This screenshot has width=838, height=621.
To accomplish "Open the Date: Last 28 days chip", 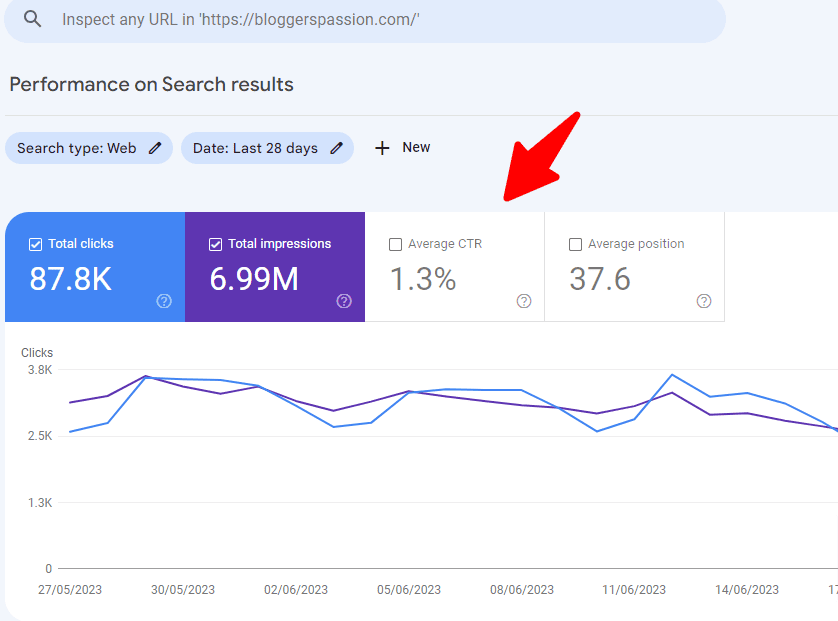I will (255, 148).
